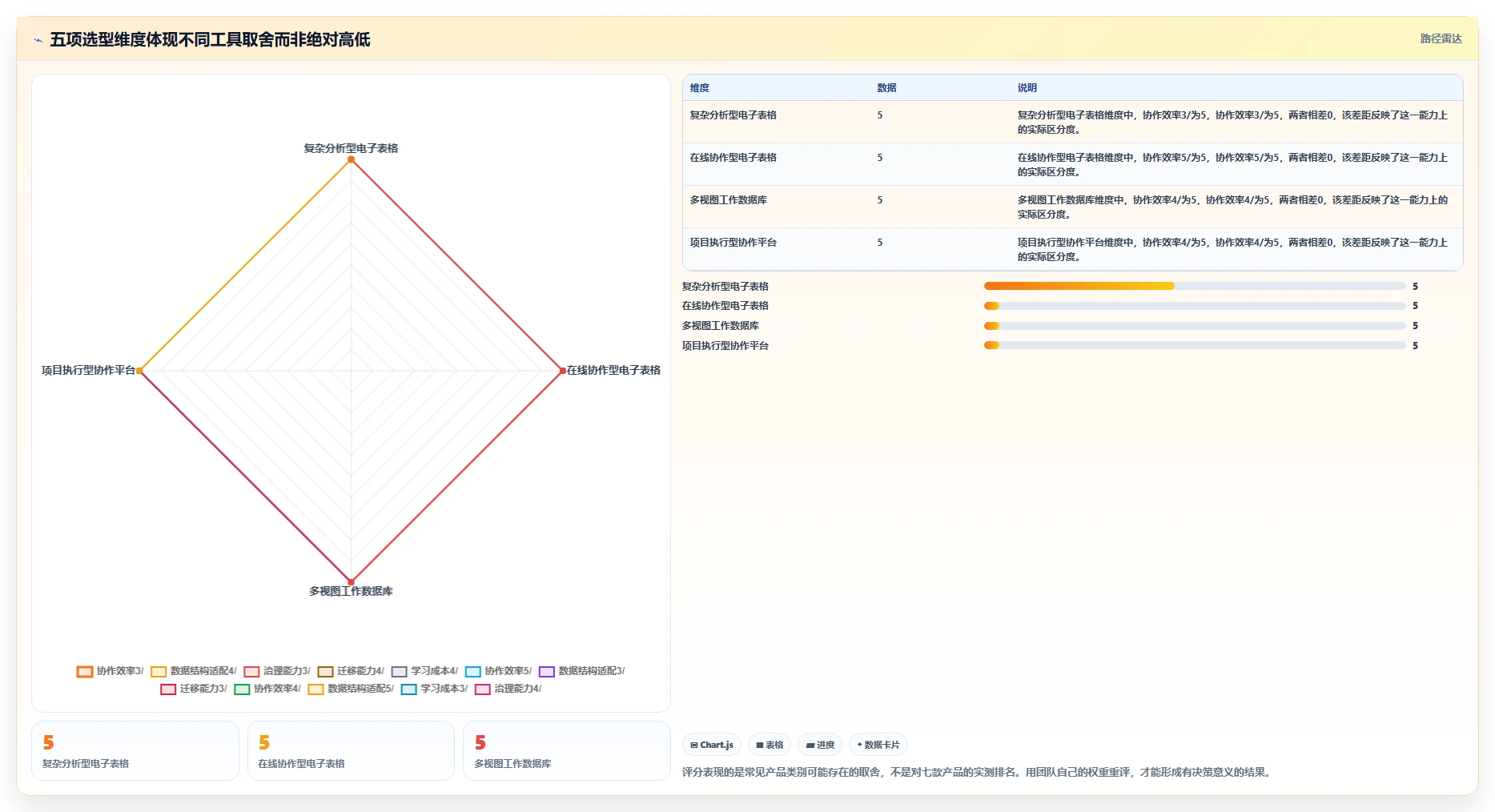The width and height of the screenshot is (1495, 812).
Task: Click the 复杂分析型电子表格 radar axis label
Action: click(351, 148)
